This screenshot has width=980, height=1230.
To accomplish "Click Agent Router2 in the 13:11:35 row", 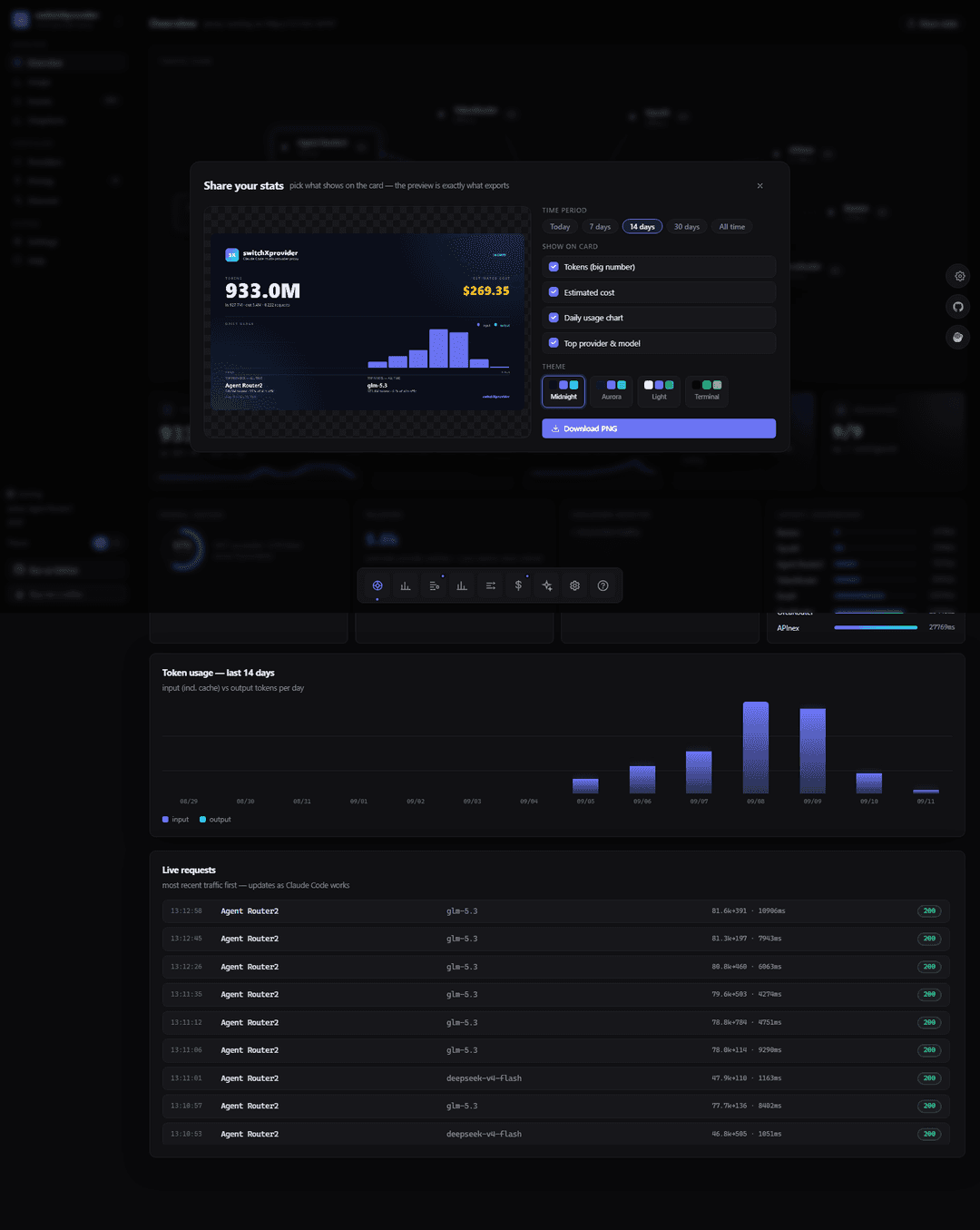I will point(250,995).
